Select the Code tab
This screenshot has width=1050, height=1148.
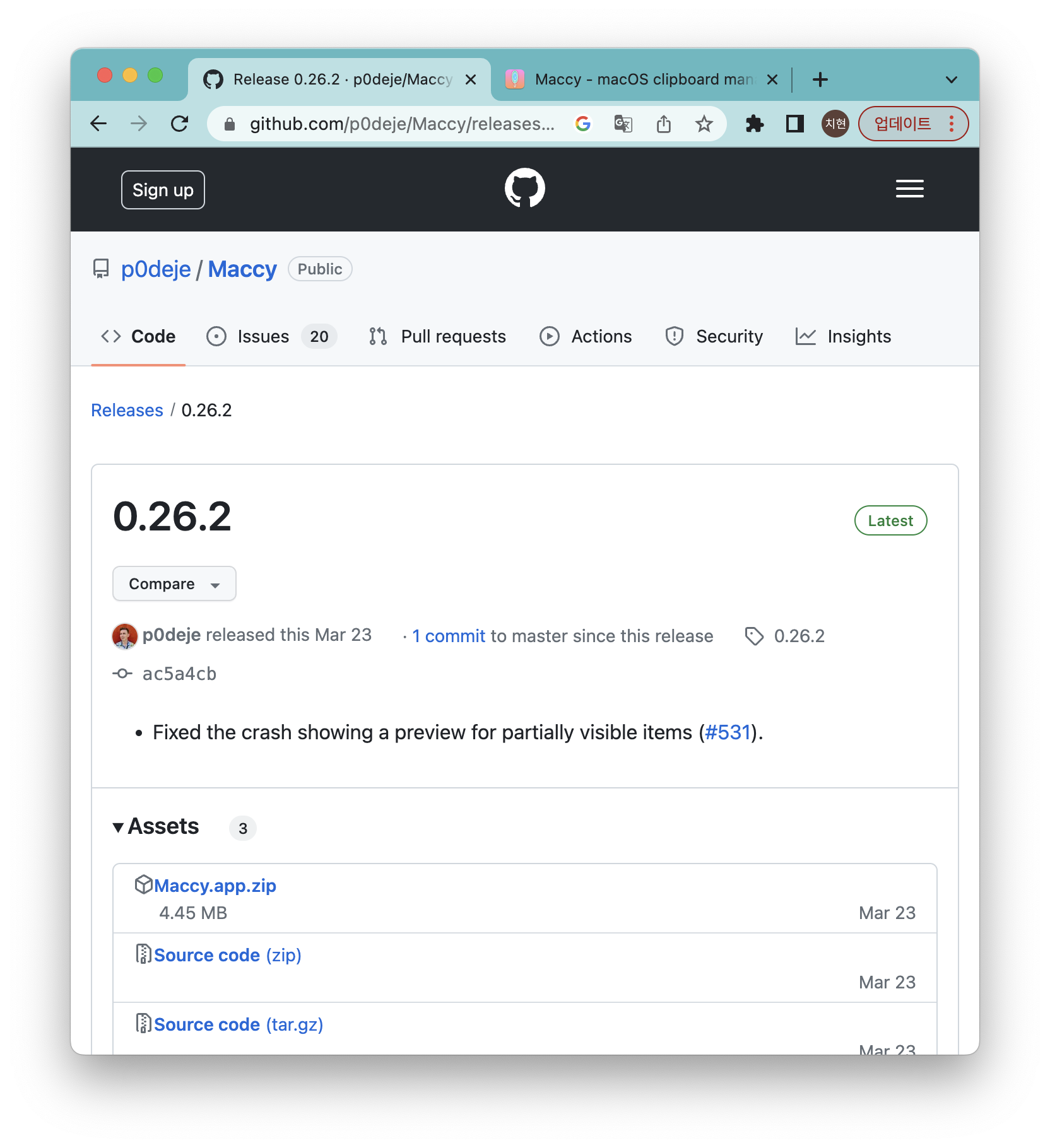pyautogui.click(x=138, y=337)
